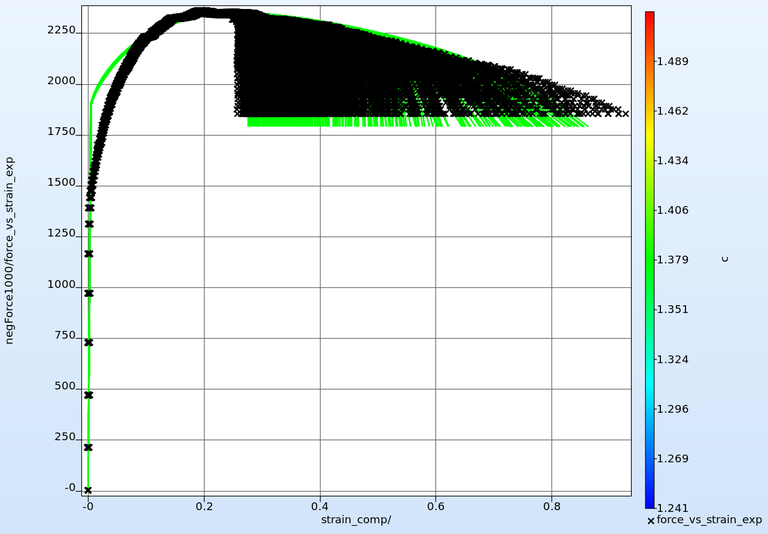Click the x data marker nearest y 1000
Viewport: 768px width, 534px height.
(89, 293)
